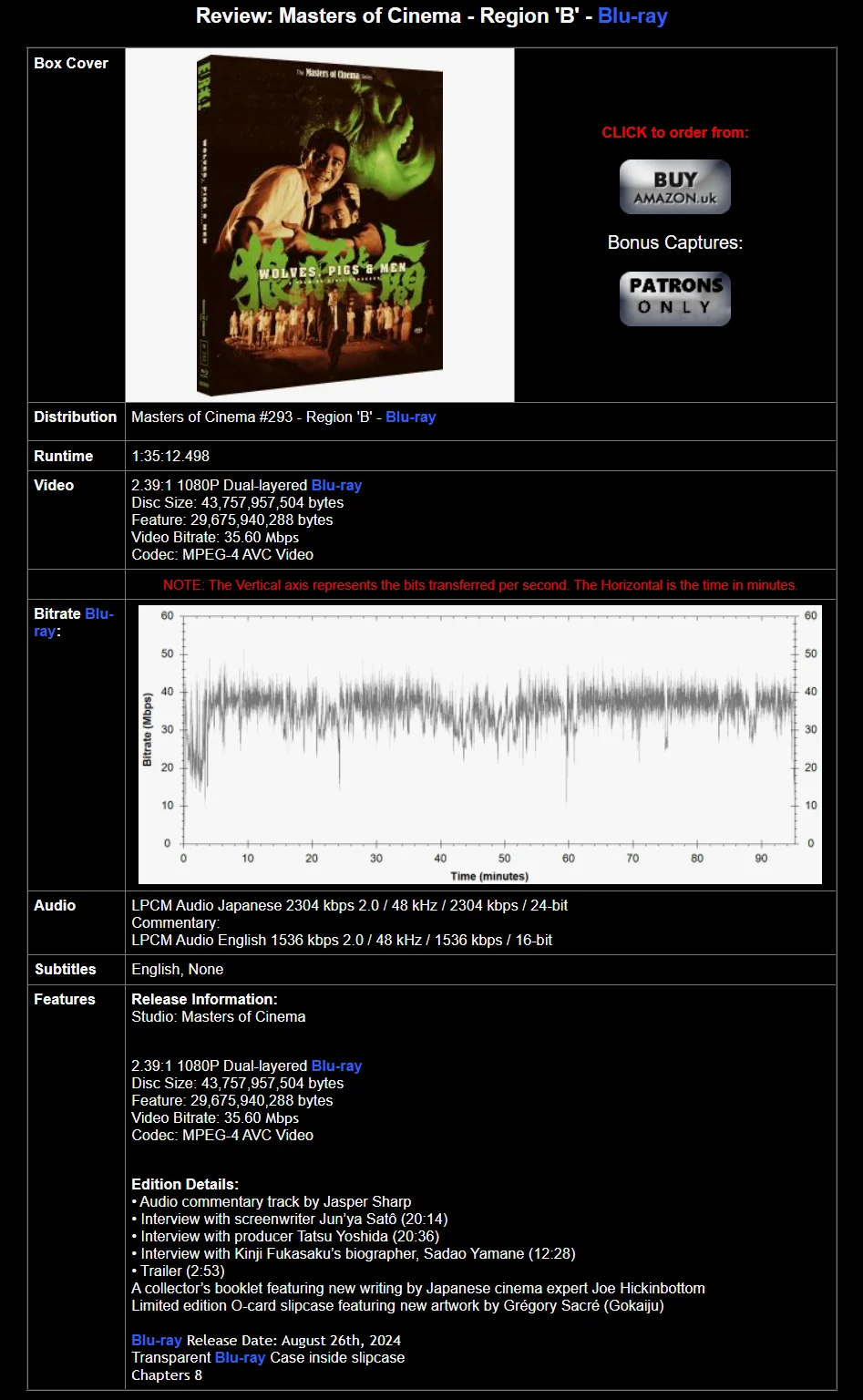Viewport: 863px width, 1400px height.
Task: Click the 'Release Information:' heading
Action: (x=204, y=999)
